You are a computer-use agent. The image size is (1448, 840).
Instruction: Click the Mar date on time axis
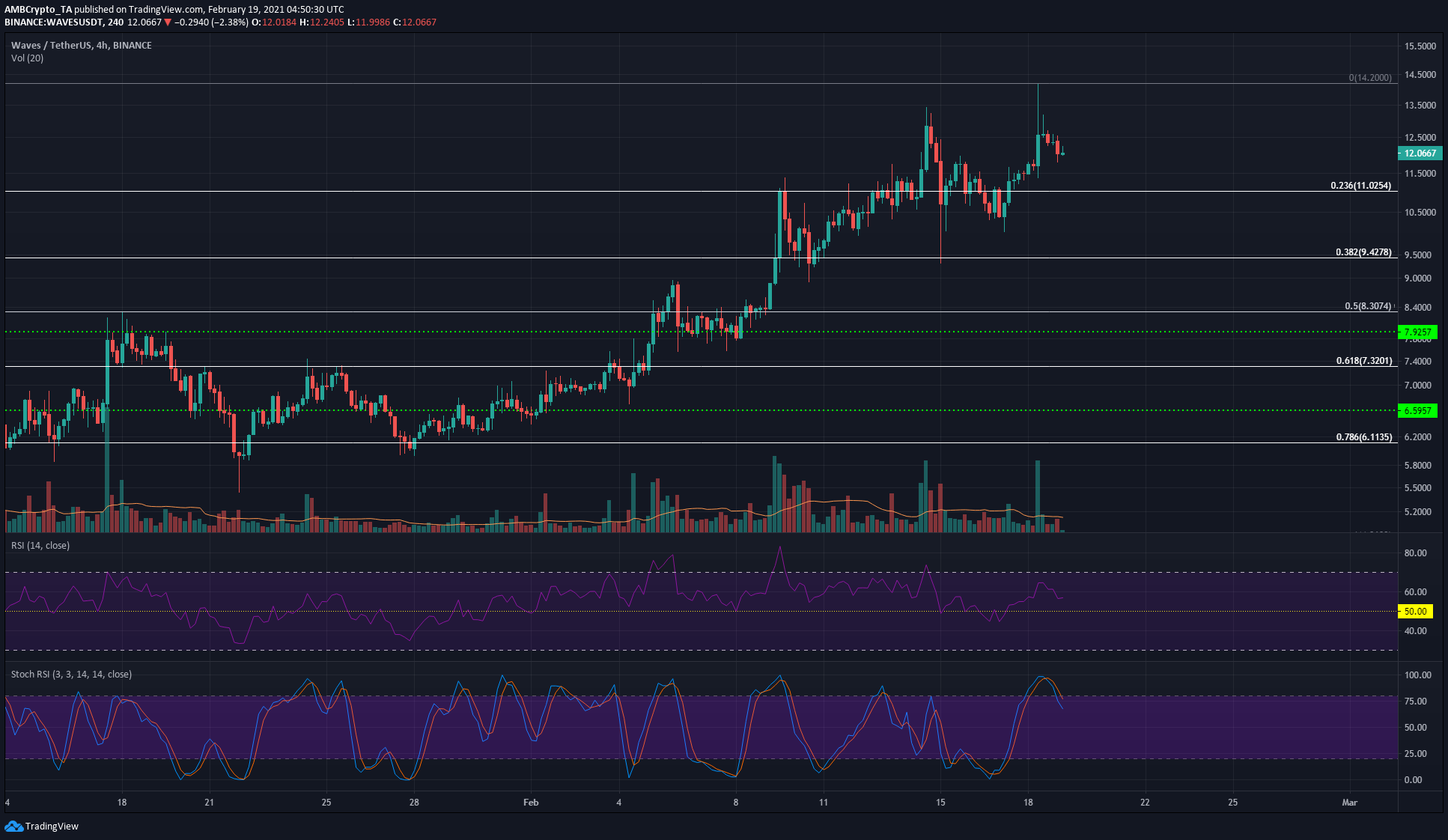(1349, 803)
